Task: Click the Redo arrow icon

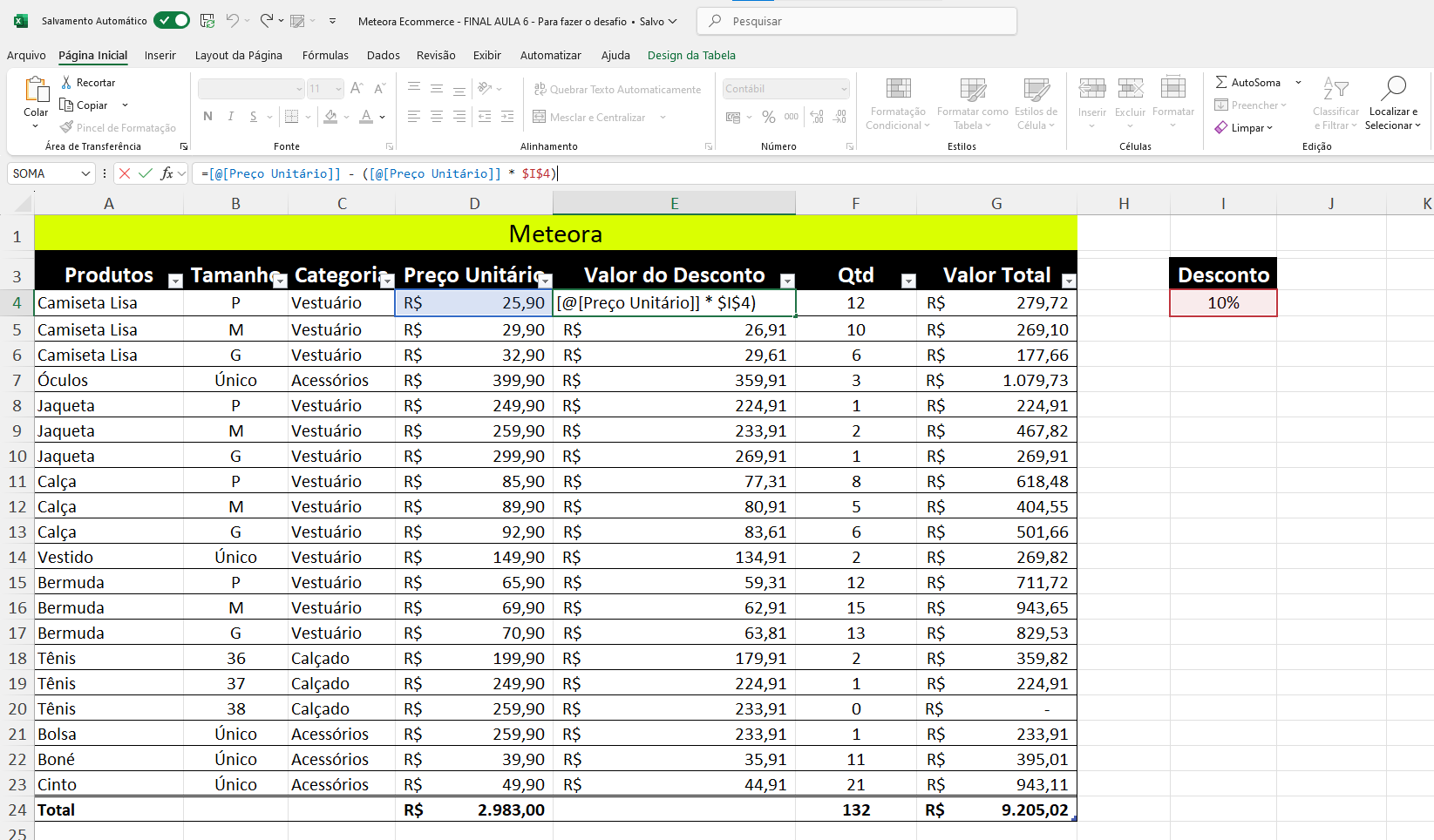Action: click(x=267, y=21)
